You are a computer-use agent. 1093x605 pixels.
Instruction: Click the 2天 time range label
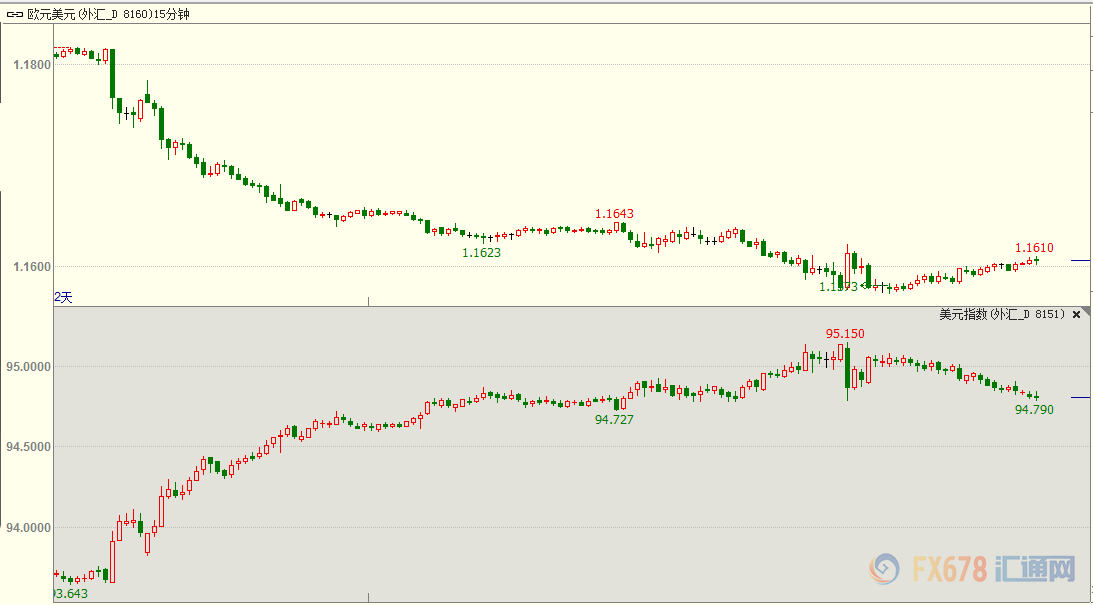pyautogui.click(x=63, y=297)
